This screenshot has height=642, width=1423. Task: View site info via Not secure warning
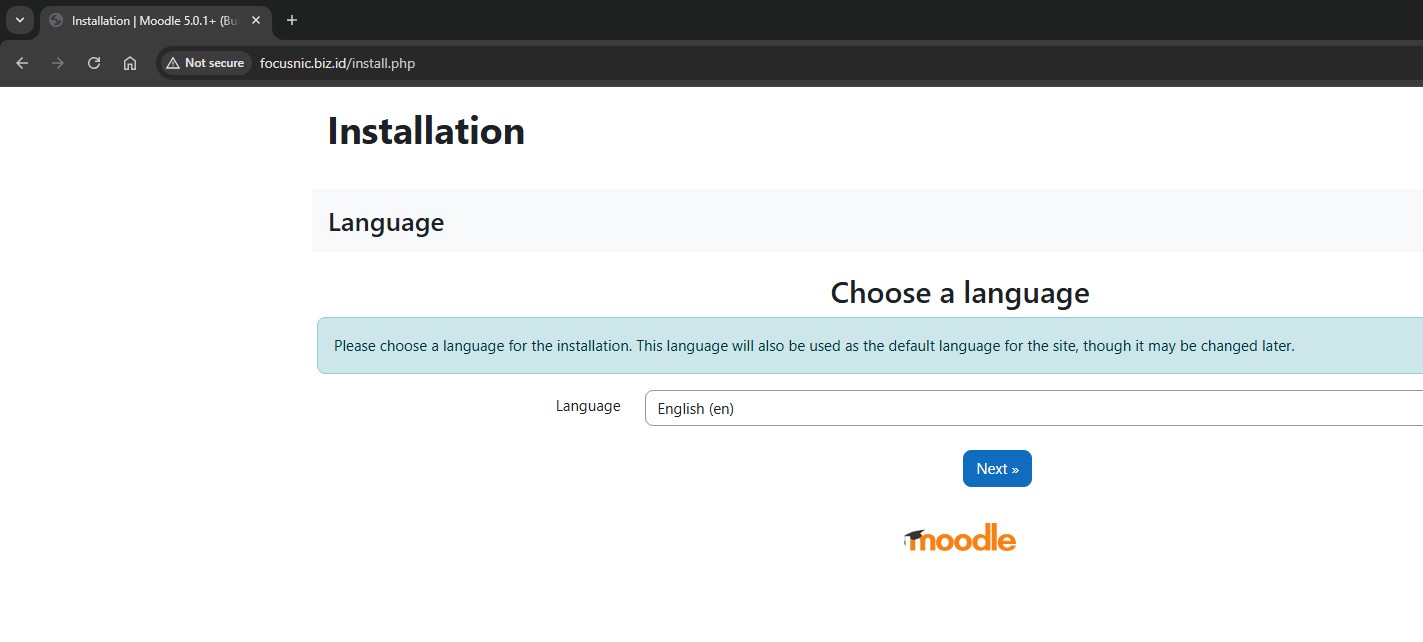205,63
